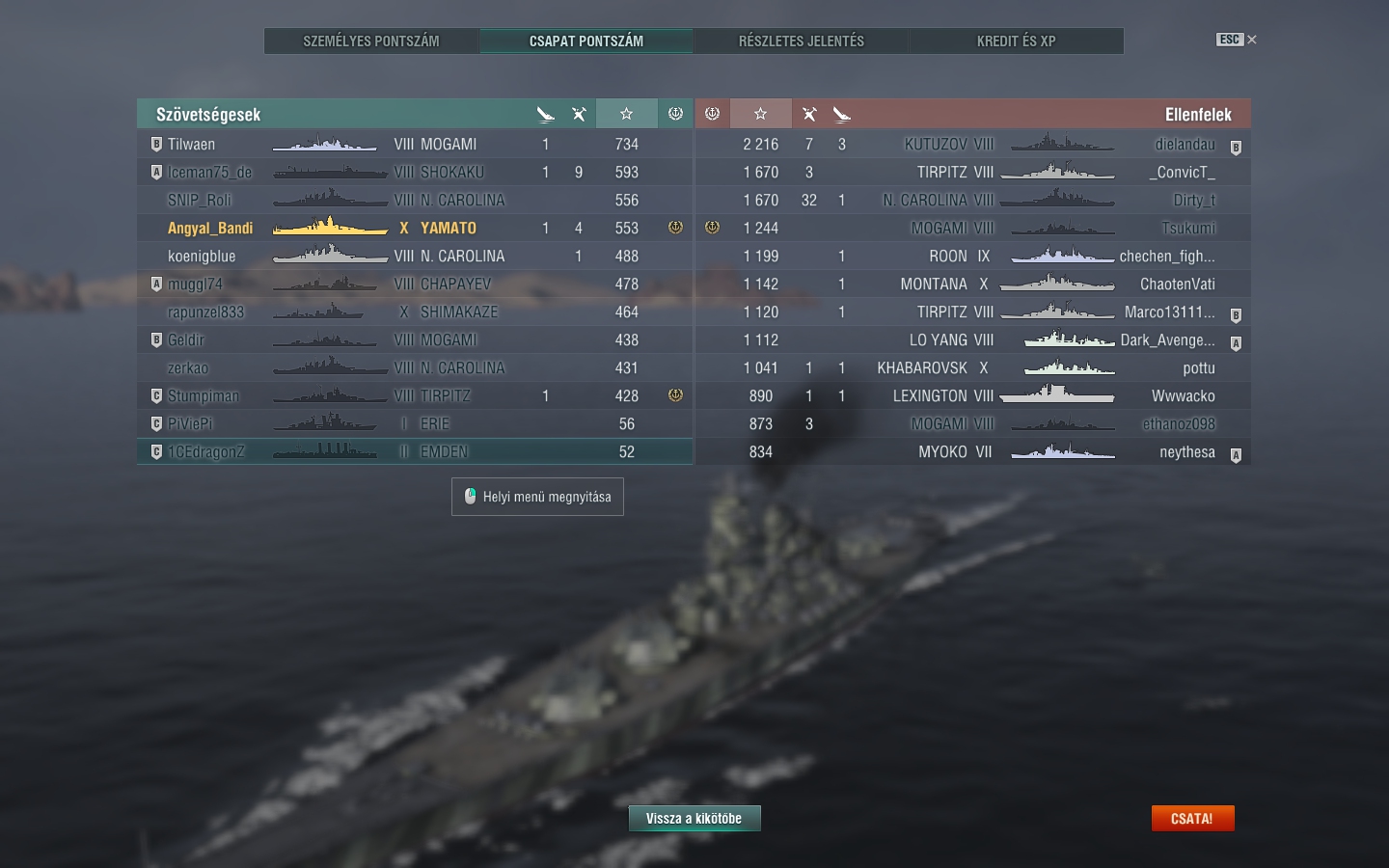
Task: Select the 1CEdragonZ Emden player row
Action: click(415, 451)
